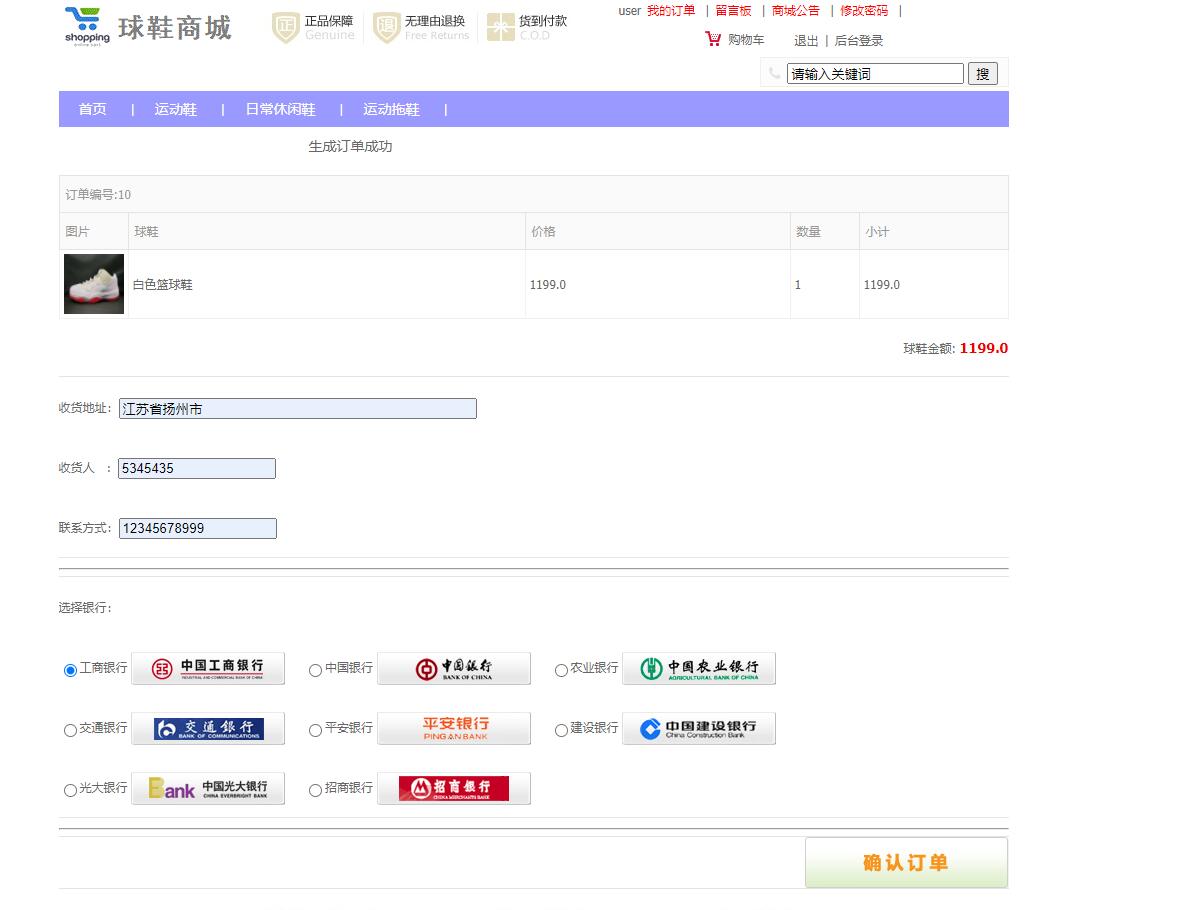The width and height of the screenshot is (1186, 910).
Task: Select the 光大银行 radio button
Action: [x=69, y=790]
